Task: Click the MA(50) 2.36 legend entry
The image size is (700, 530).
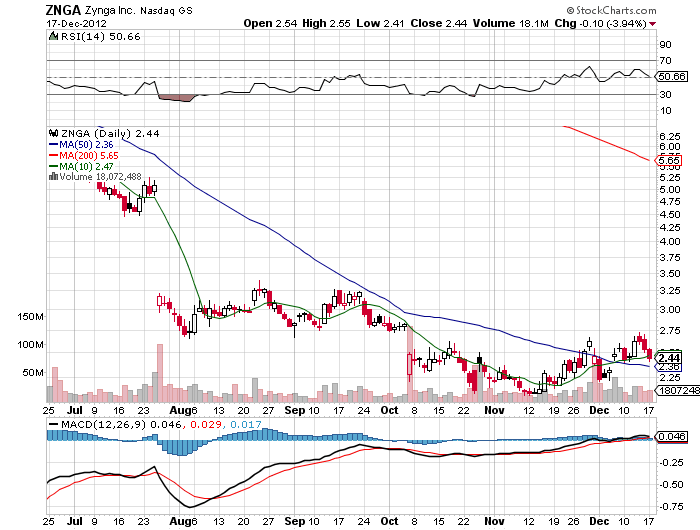Action: coord(81,144)
